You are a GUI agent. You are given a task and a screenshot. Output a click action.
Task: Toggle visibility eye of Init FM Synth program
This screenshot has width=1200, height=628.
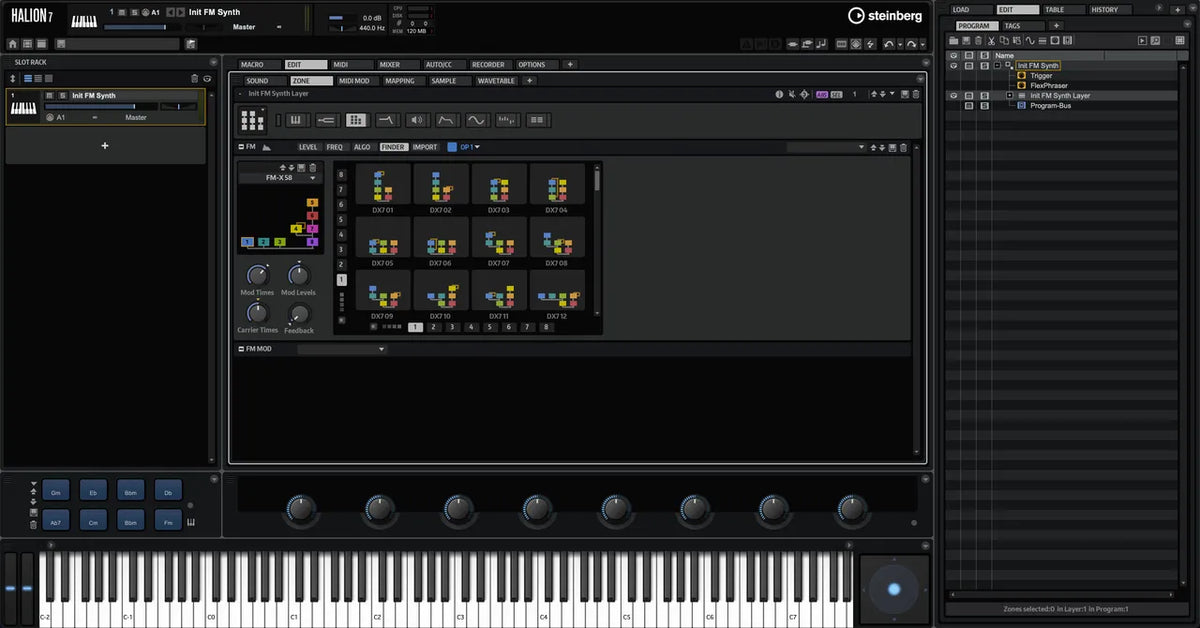click(x=953, y=66)
